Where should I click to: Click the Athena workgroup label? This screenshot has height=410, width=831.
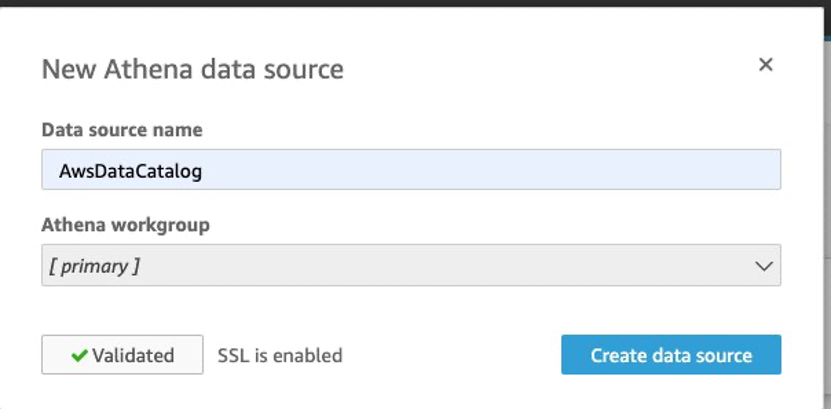(125, 225)
